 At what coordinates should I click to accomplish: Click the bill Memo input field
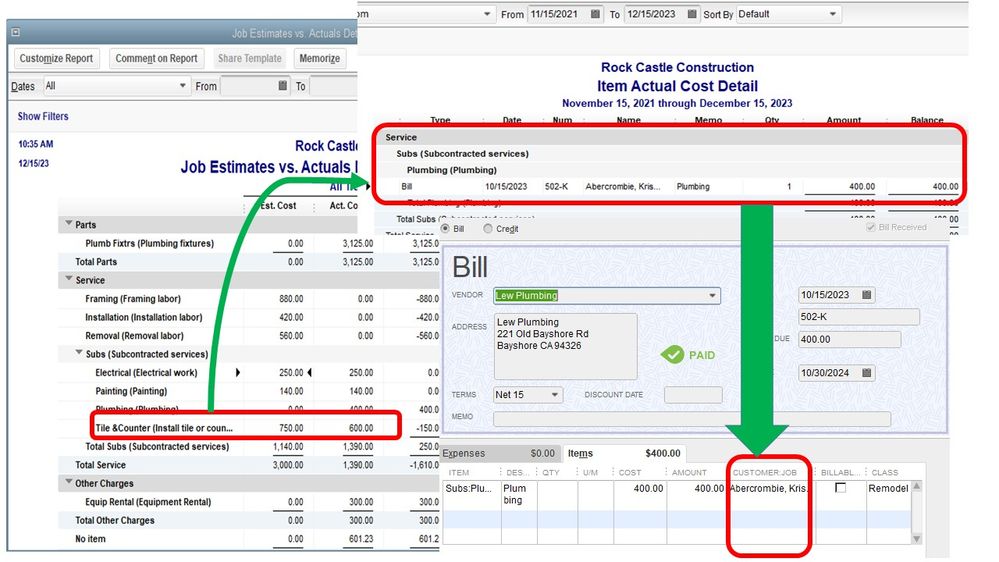pyautogui.click(x=692, y=419)
